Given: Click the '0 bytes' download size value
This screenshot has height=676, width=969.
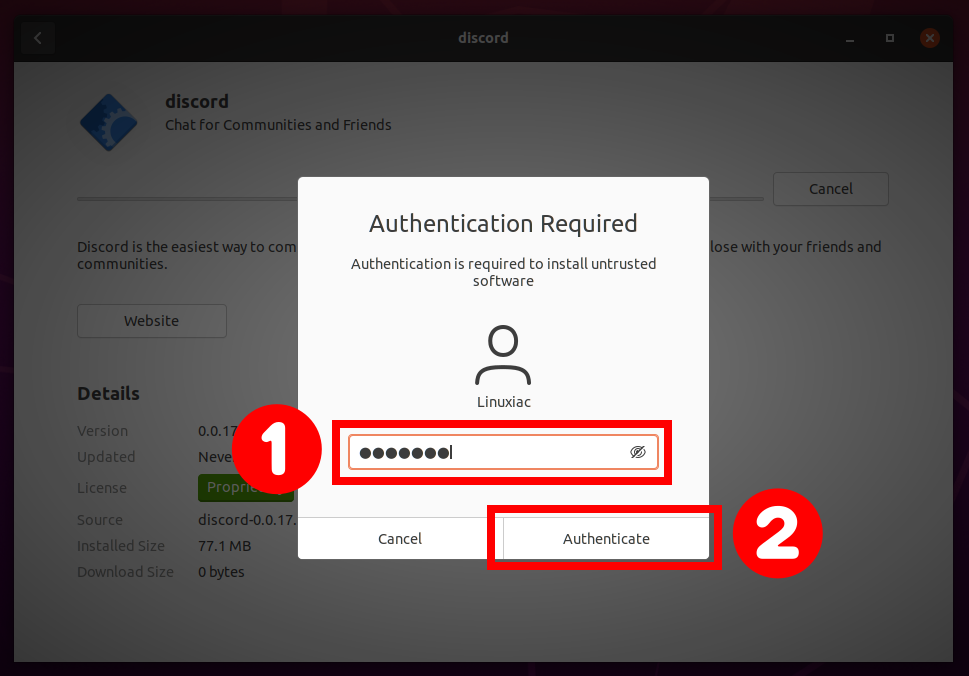Looking at the screenshot, I should click(221, 572).
